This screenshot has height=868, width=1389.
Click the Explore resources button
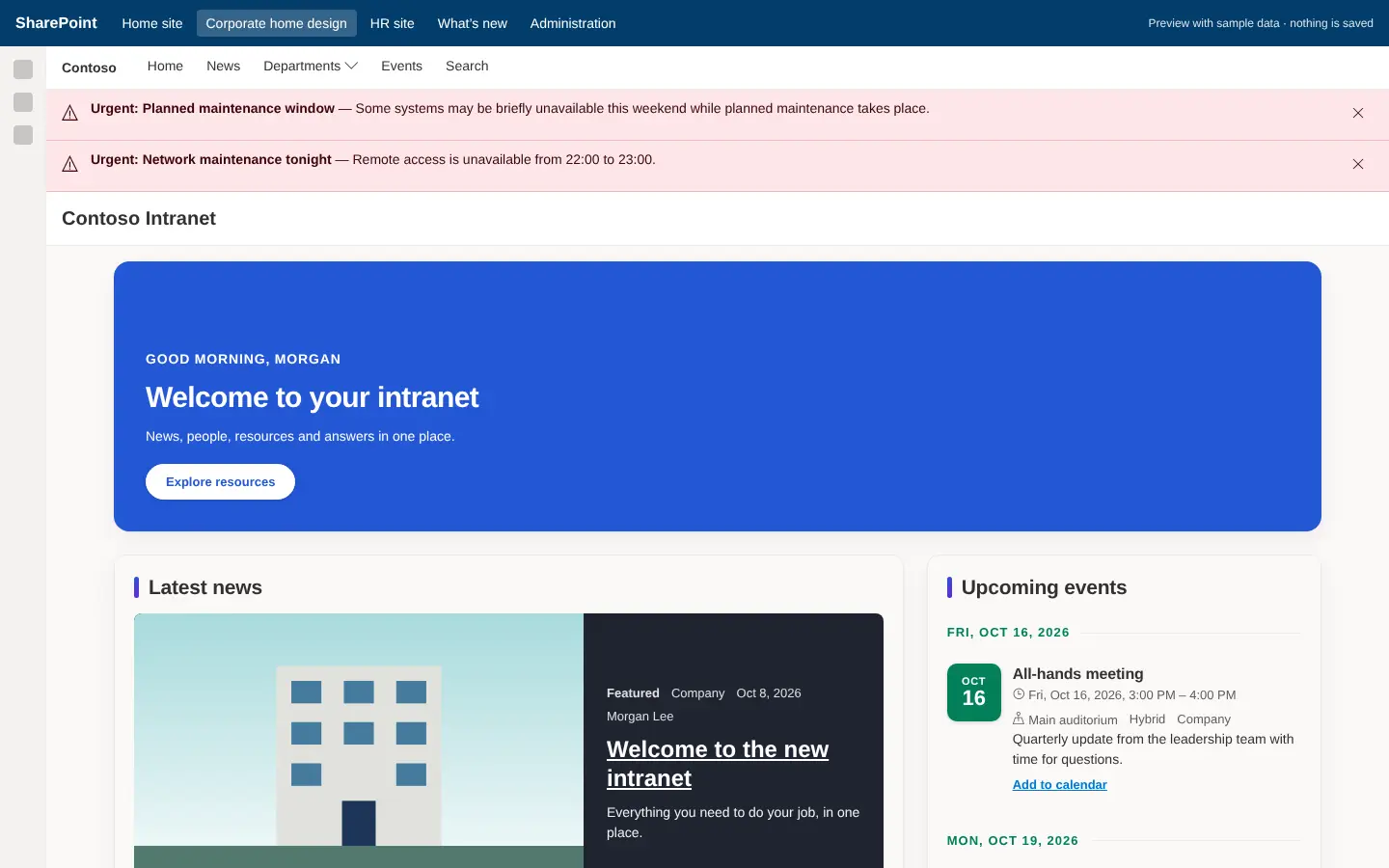pos(220,482)
